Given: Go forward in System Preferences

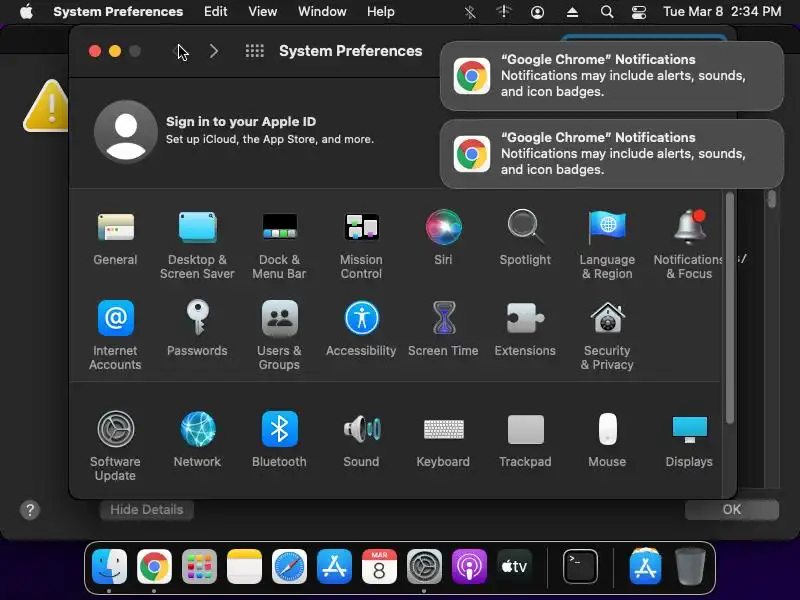Looking at the screenshot, I should 214,51.
